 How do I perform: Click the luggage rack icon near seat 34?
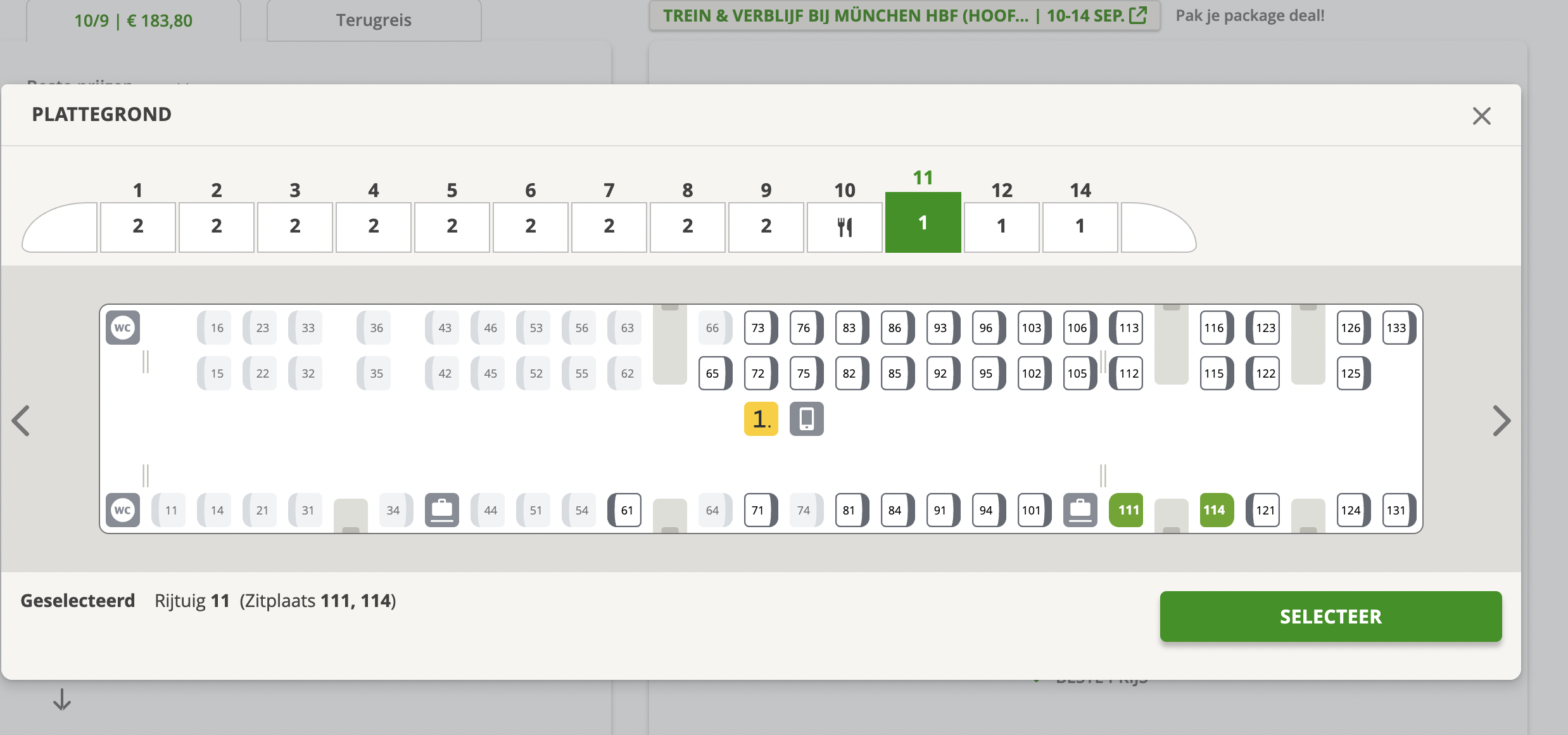[x=441, y=510]
